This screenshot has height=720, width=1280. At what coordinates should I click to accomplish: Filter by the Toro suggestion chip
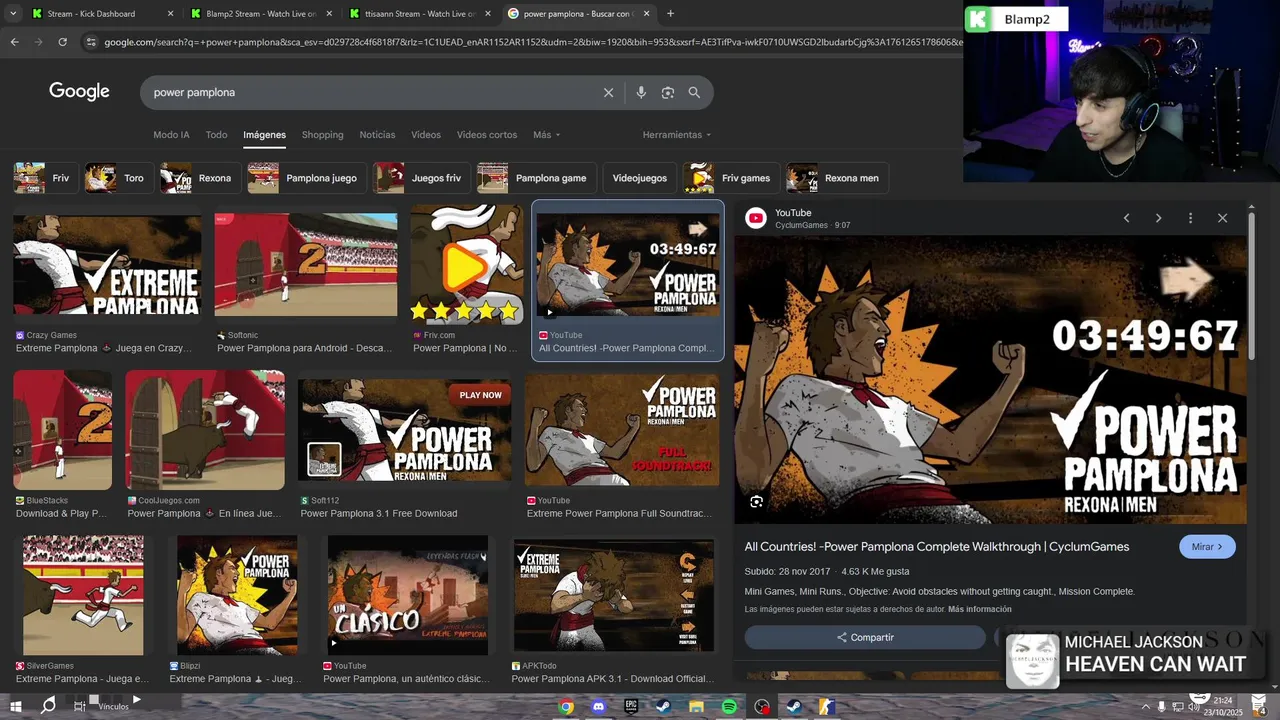(x=118, y=178)
